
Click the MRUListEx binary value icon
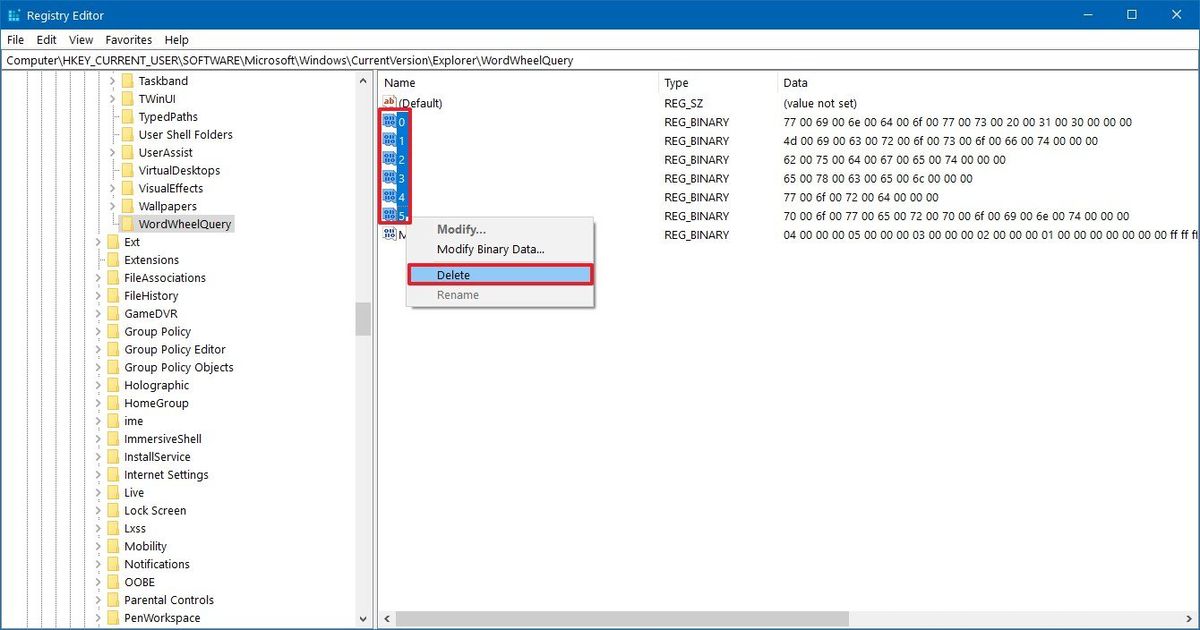tap(391, 234)
